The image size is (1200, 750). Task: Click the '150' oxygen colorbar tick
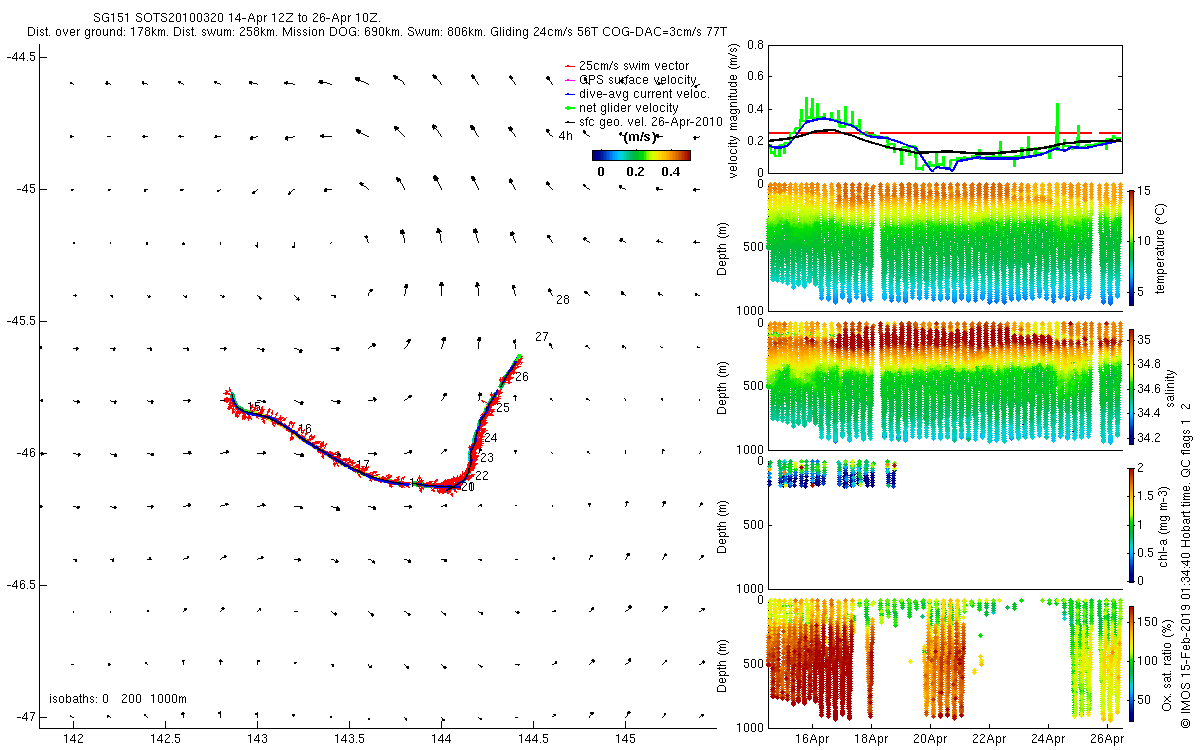pyautogui.click(x=1148, y=622)
